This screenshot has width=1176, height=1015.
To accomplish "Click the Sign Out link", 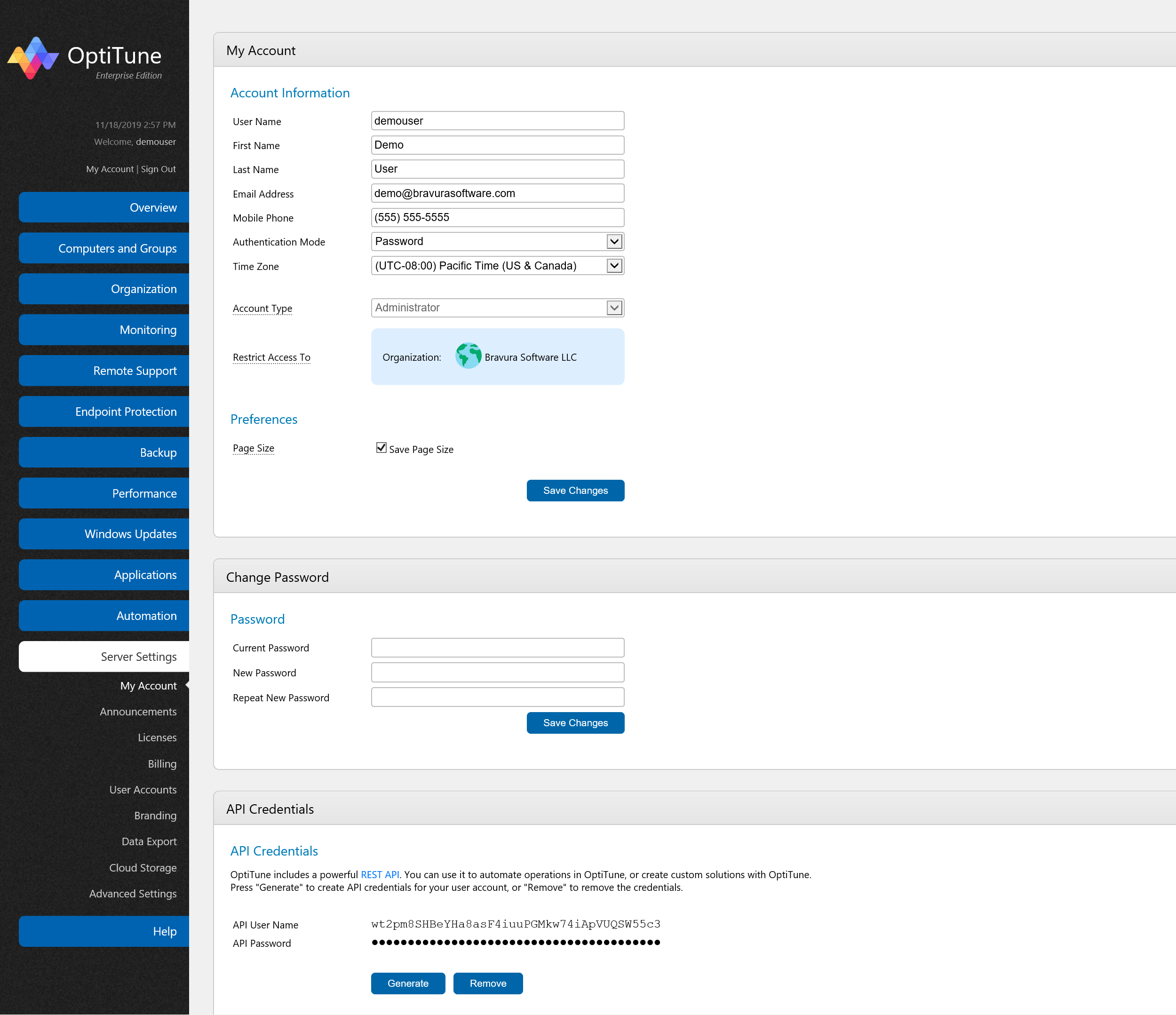I will pos(159,169).
